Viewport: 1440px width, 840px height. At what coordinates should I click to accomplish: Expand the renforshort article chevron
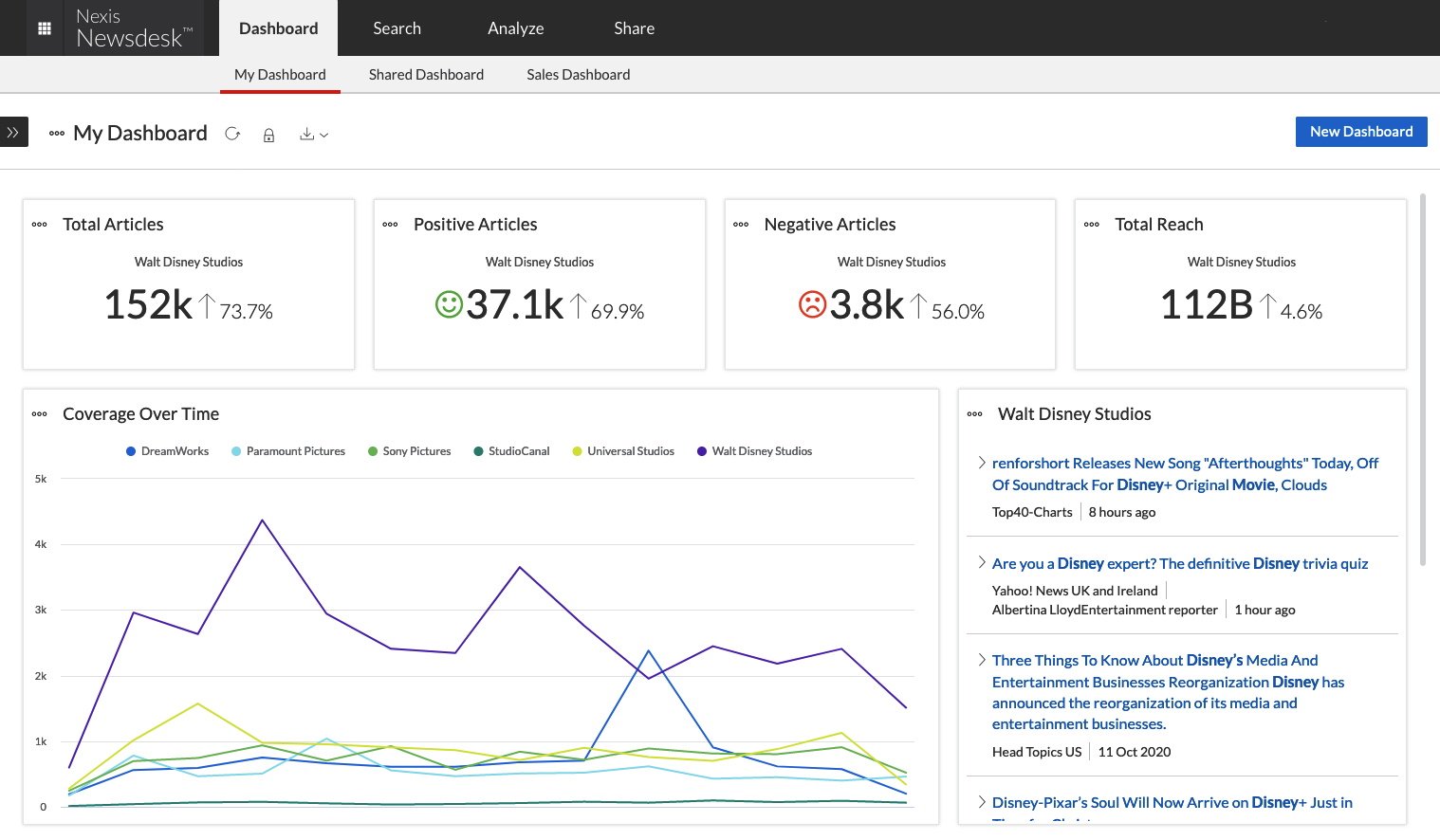(982, 463)
